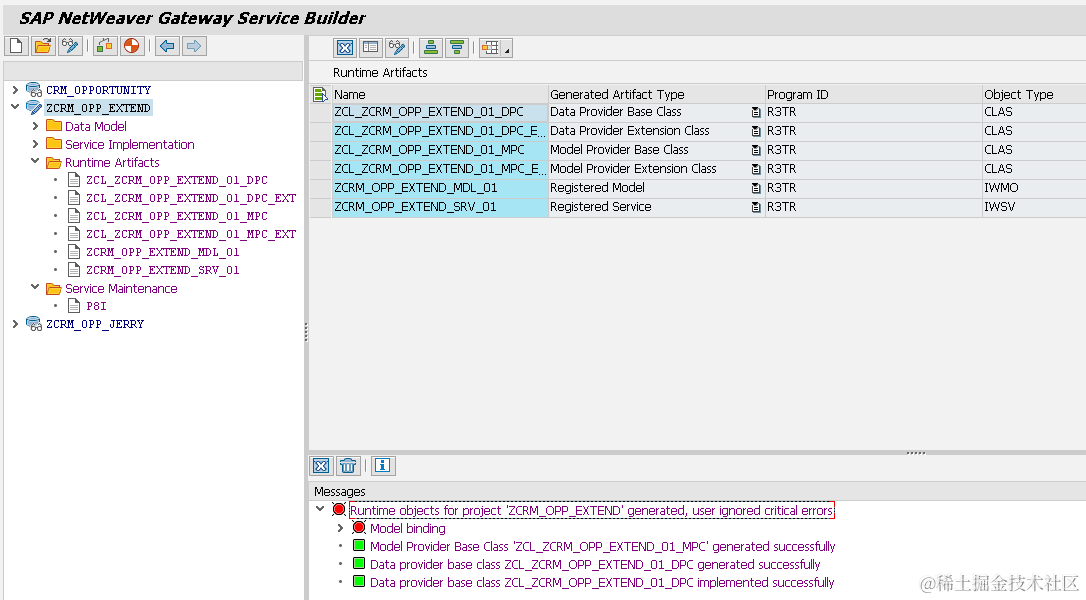Click table cell ZCRM_OPP_EXTEND_MDL_01 in Name column
Viewport: 1086px width, 600px height.
point(440,188)
